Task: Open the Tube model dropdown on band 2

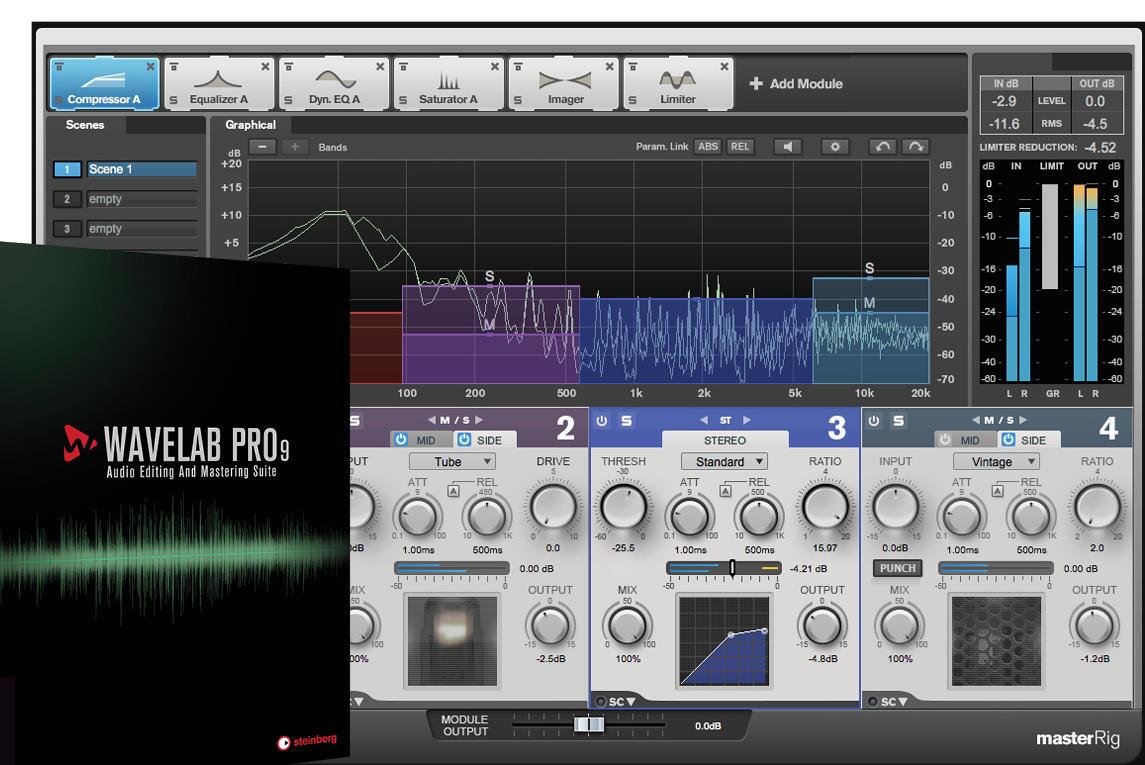Action: [x=453, y=461]
